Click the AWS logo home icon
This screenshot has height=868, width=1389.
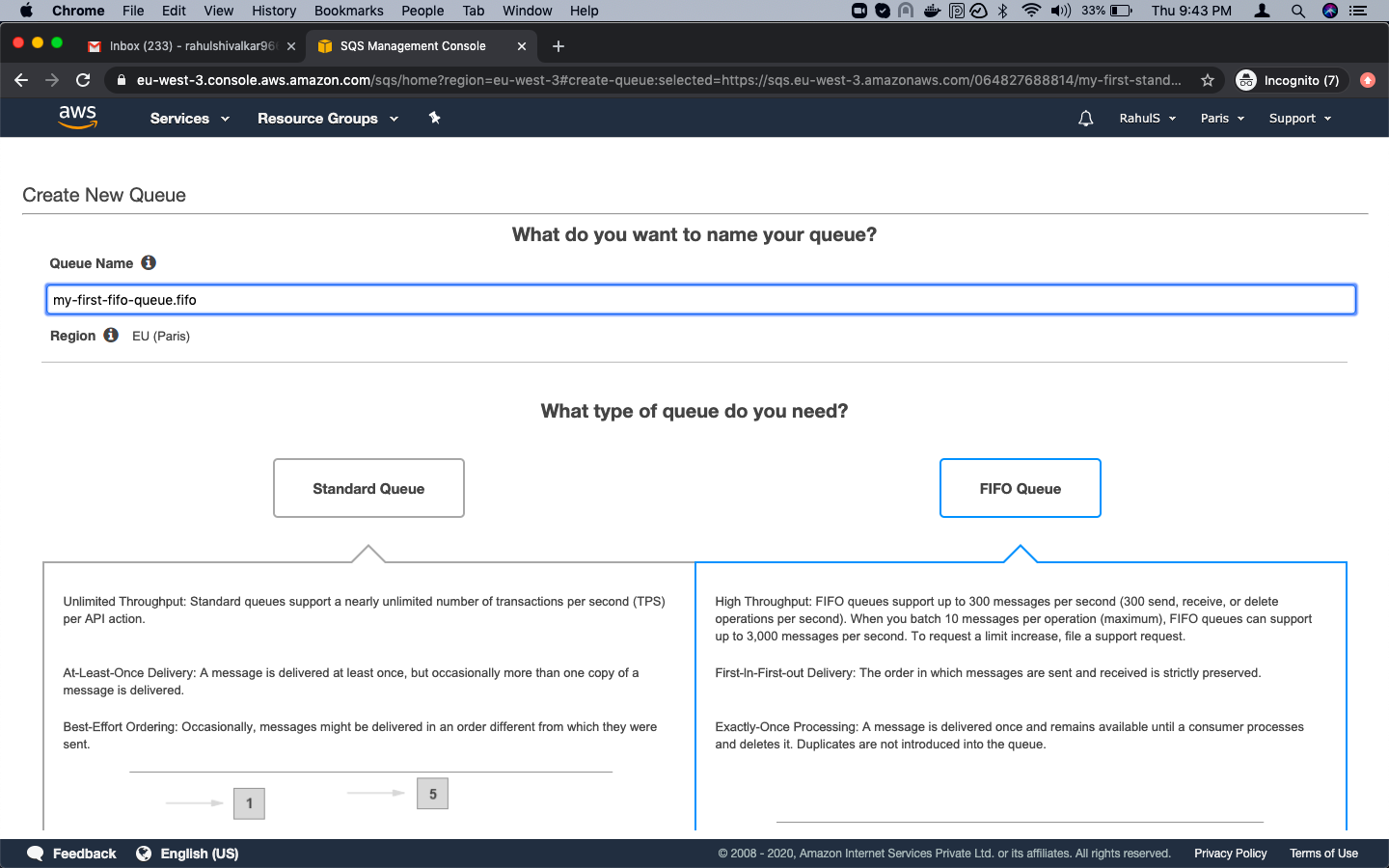[77, 118]
